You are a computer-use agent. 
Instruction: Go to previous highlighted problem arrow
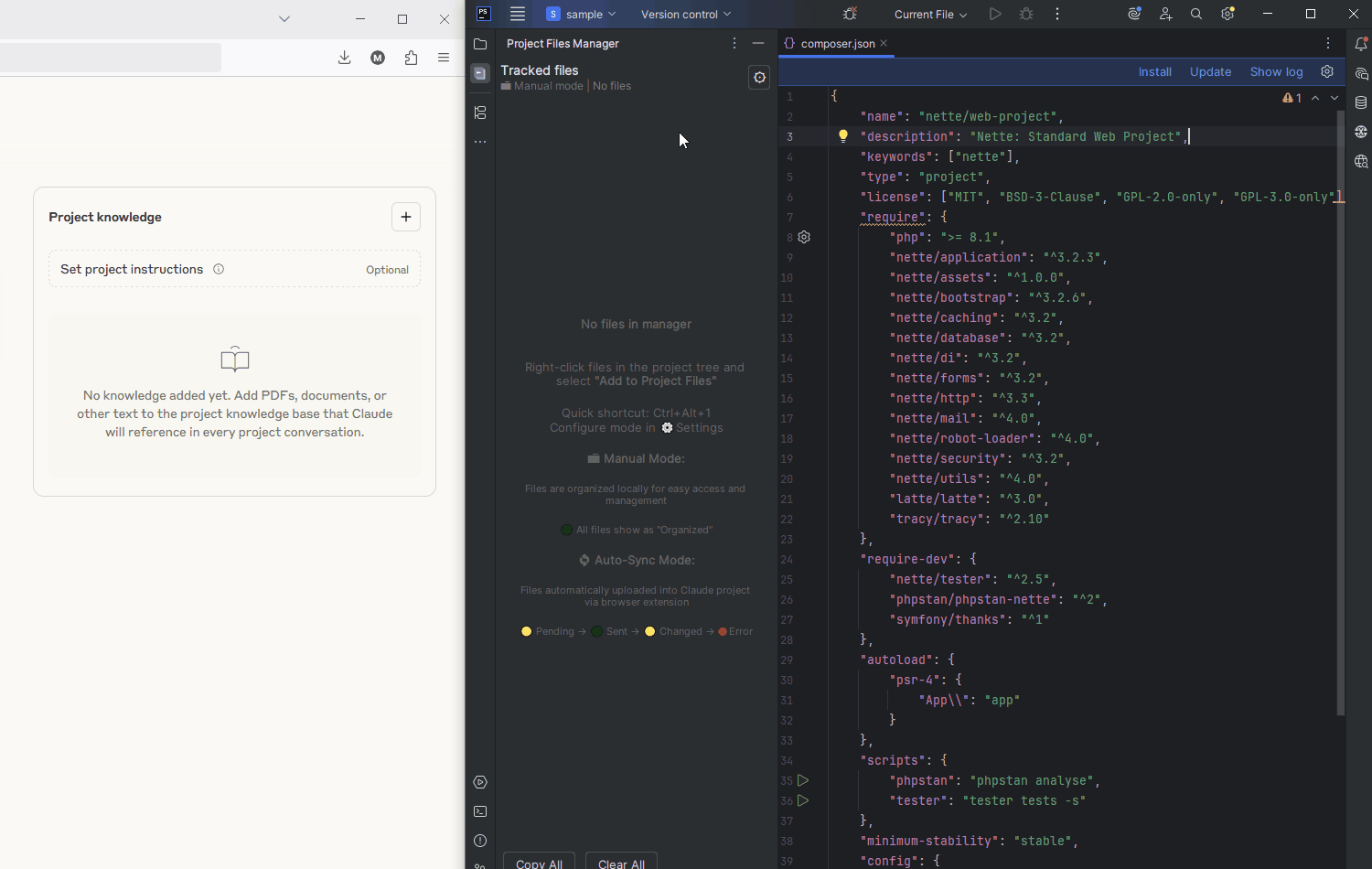1315,98
